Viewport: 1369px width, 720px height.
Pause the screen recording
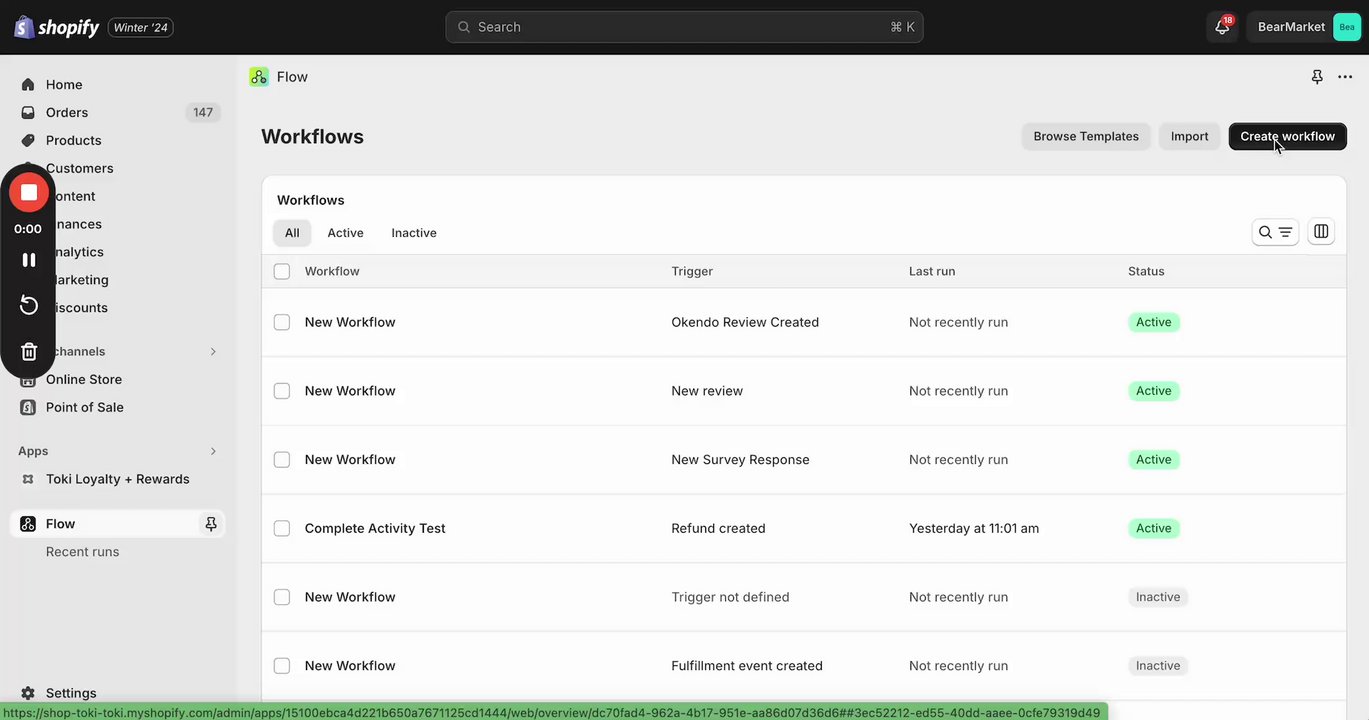29,260
